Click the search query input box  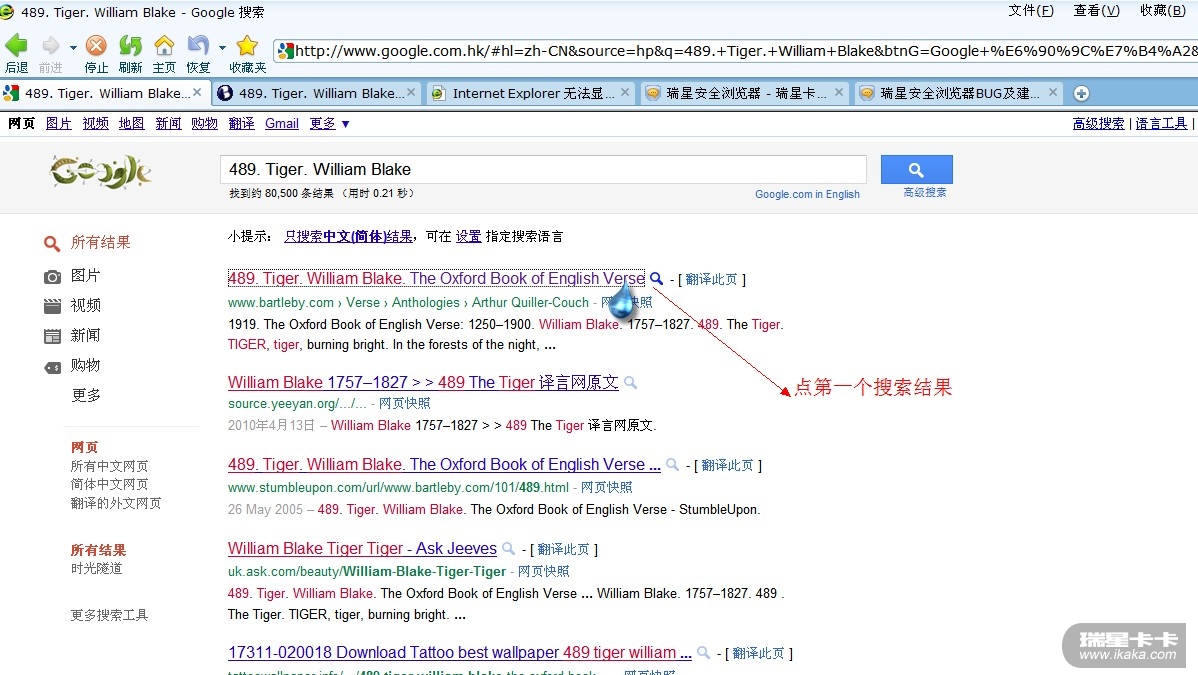click(543, 169)
